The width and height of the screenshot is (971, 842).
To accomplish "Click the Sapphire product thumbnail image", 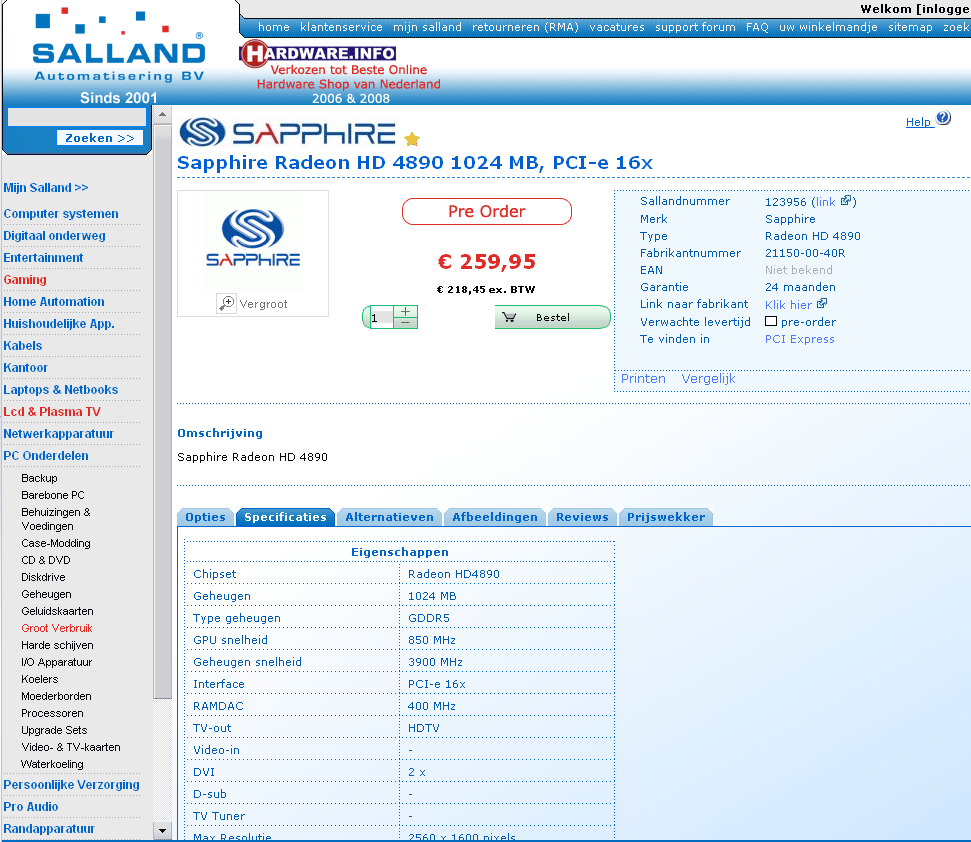I will click(x=253, y=239).
